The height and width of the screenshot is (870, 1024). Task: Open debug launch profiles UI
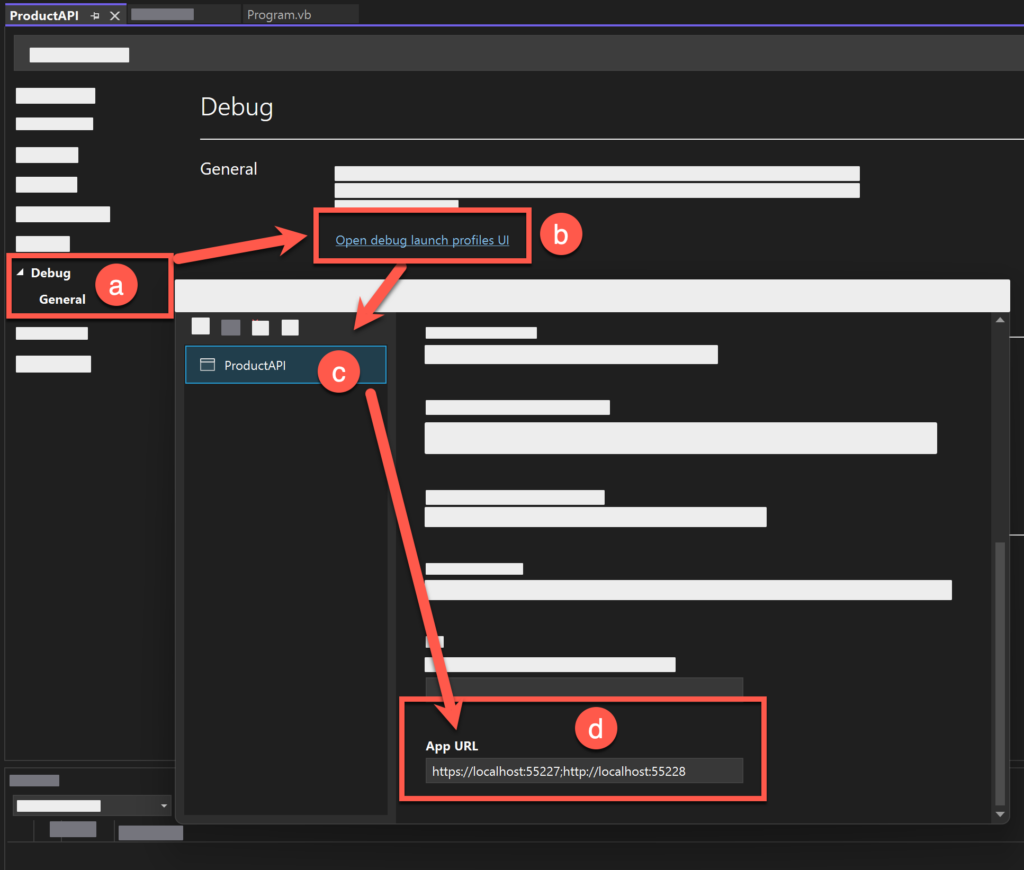[421, 239]
